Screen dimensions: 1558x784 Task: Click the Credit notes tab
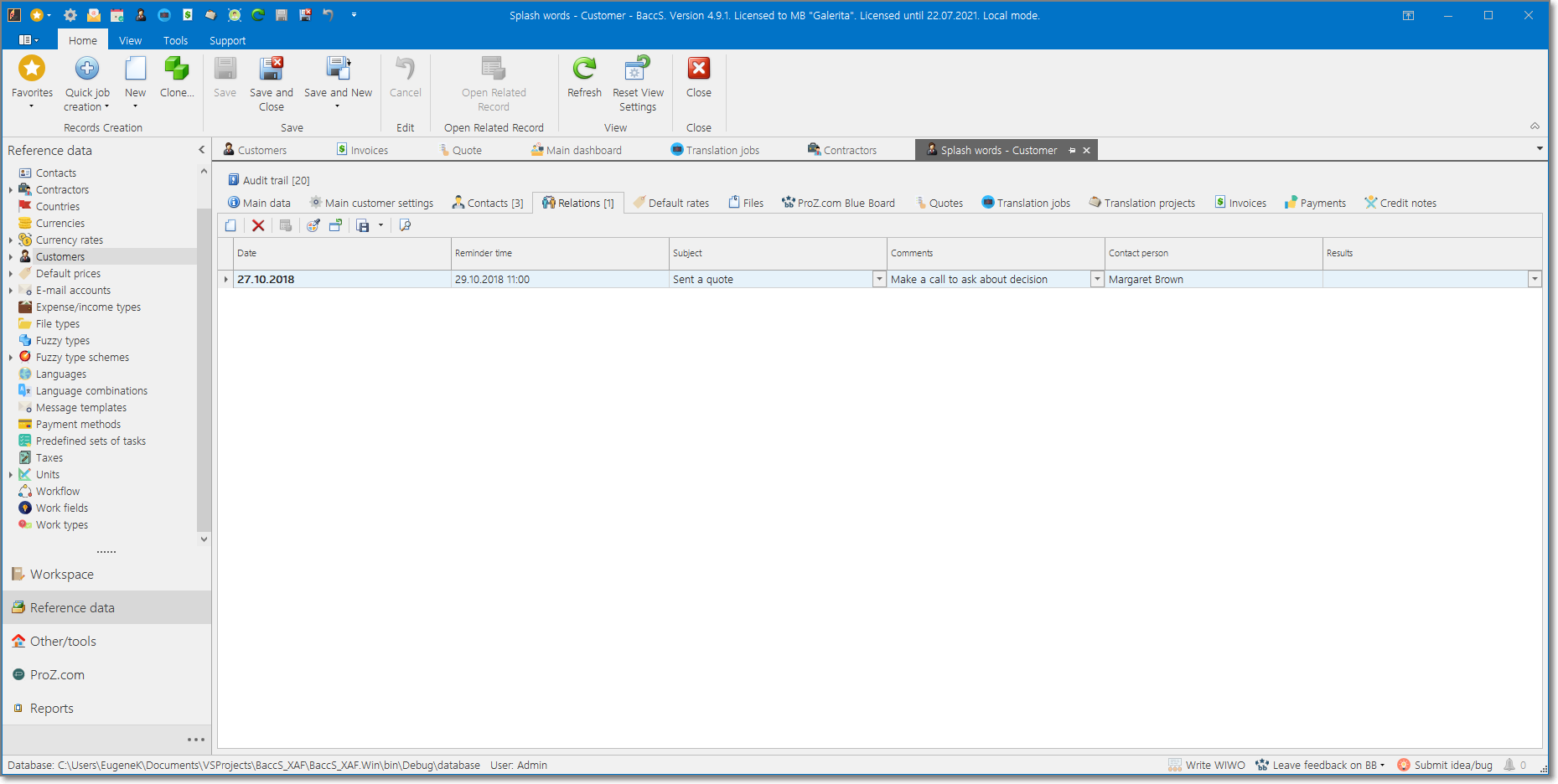1400,203
